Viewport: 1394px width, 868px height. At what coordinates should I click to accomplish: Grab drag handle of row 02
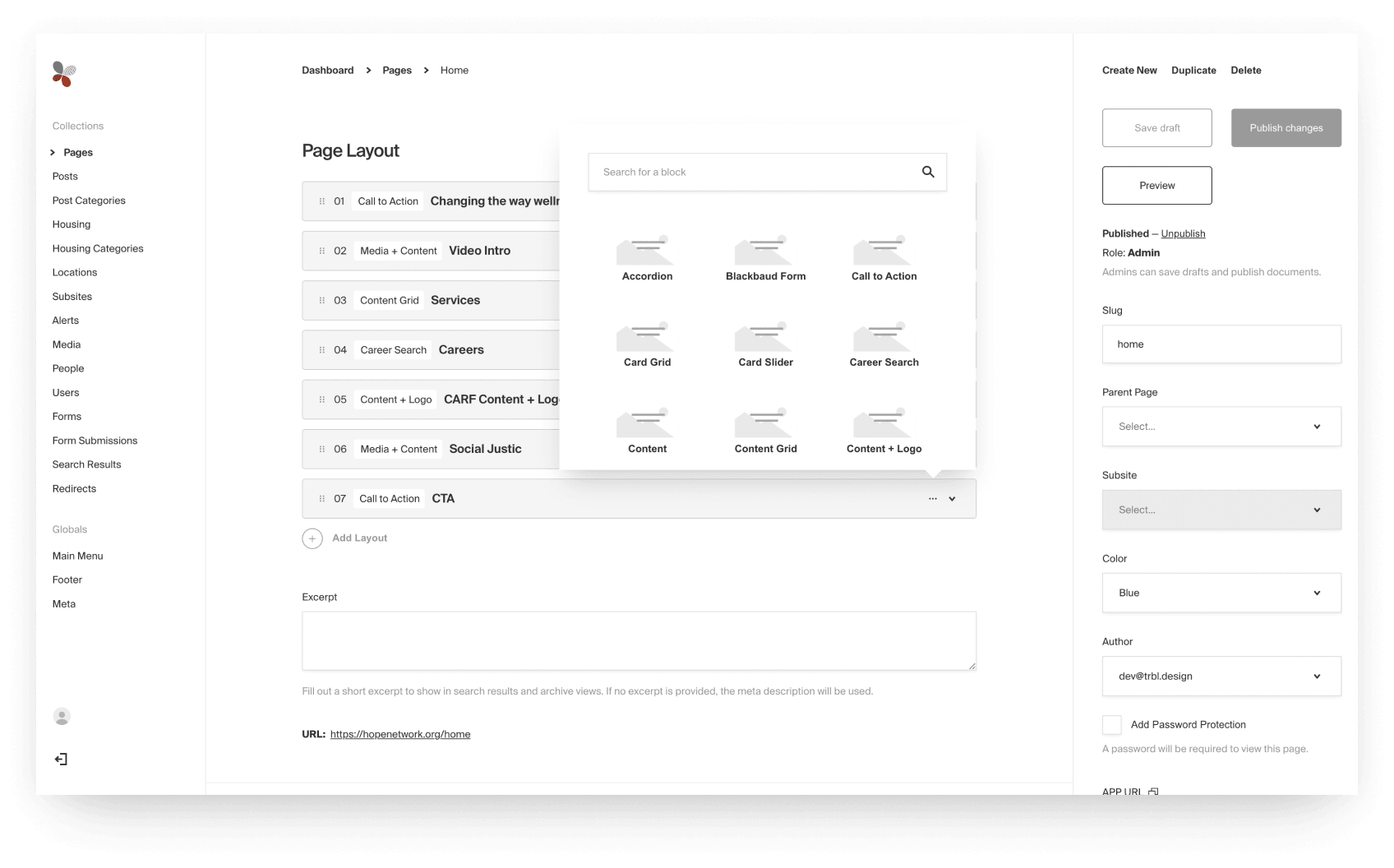(321, 251)
